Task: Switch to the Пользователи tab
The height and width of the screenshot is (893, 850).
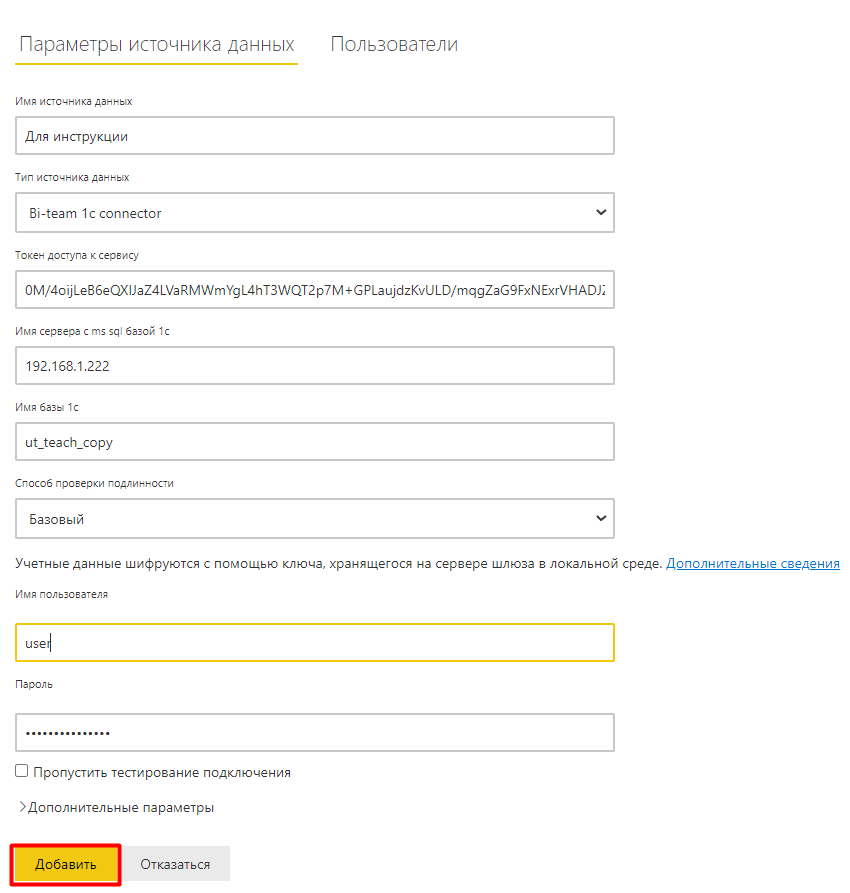Action: [394, 45]
